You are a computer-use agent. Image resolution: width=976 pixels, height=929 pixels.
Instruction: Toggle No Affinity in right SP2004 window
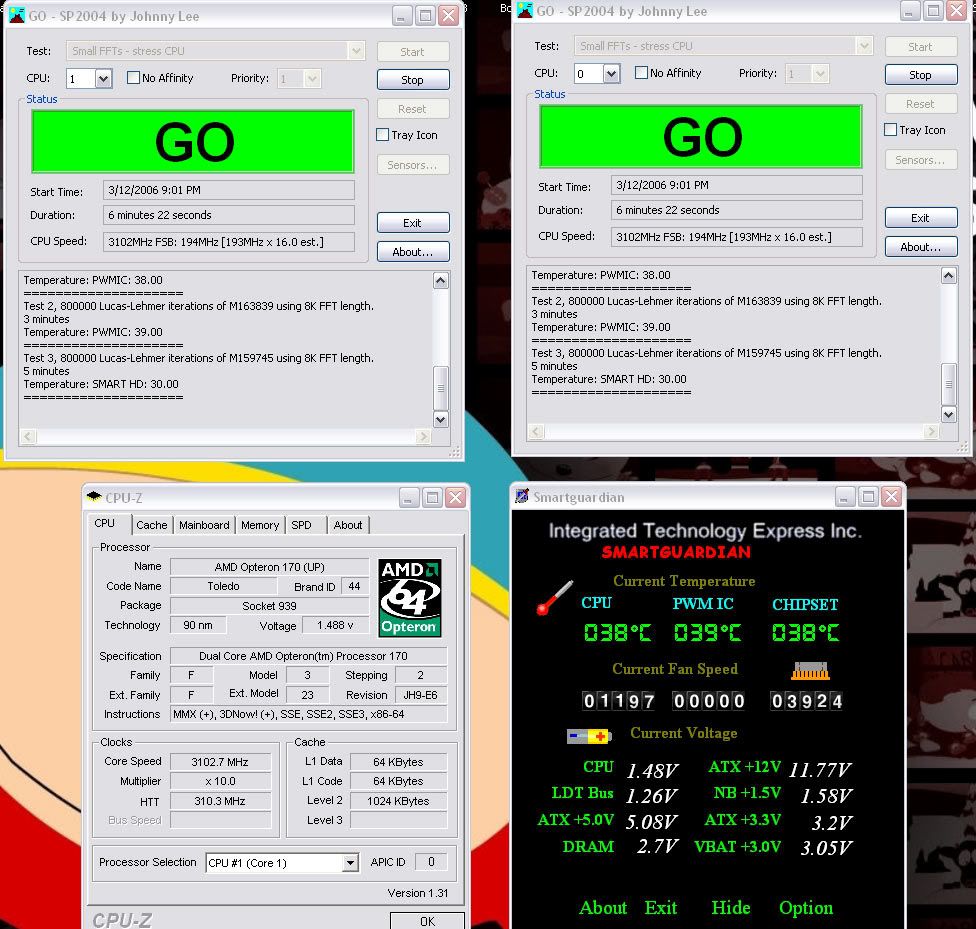tap(641, 73)
